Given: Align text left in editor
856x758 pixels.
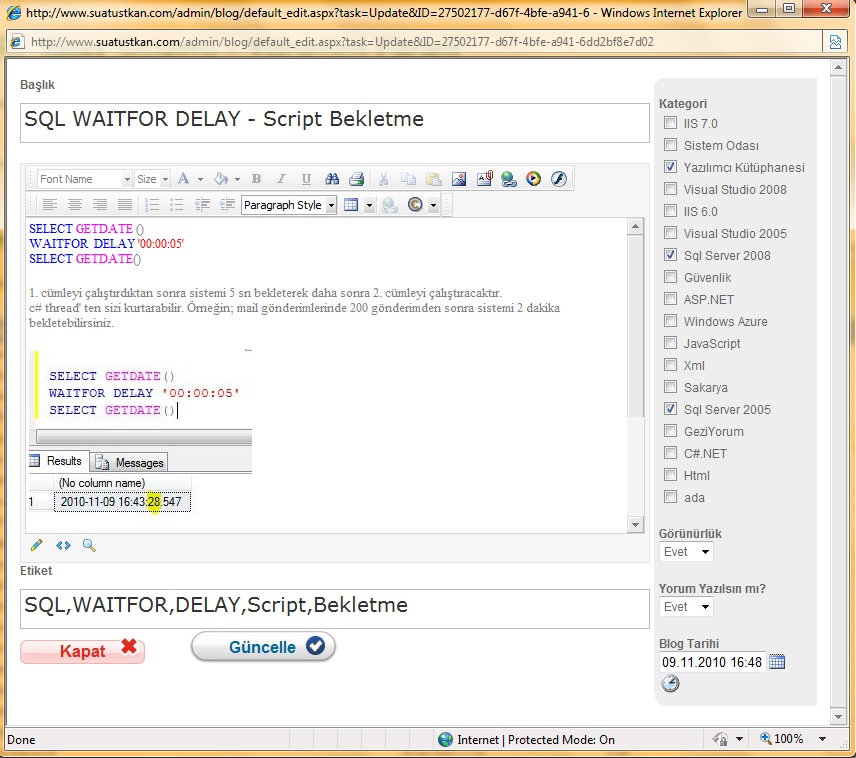Looking at the screenshot, I should click(x=50, y=205).
